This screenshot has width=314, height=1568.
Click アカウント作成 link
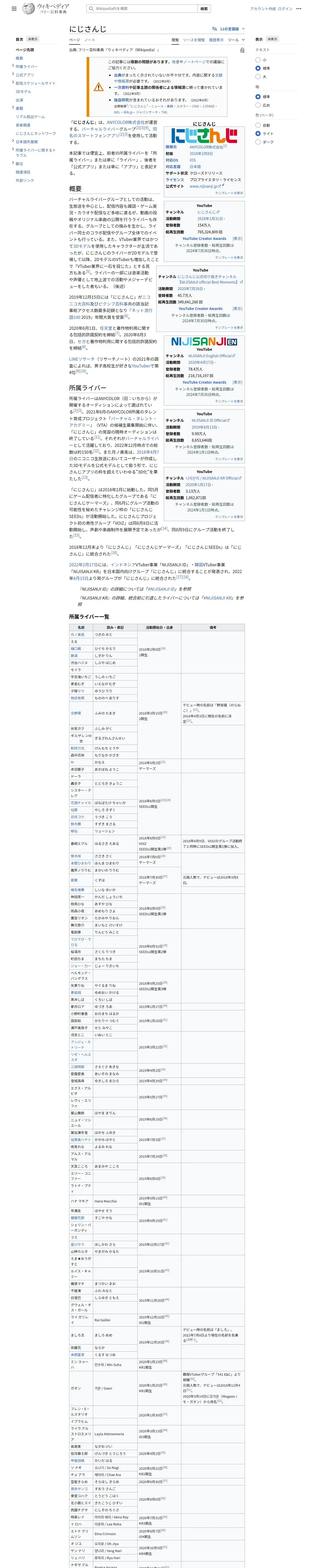(263, 9)
